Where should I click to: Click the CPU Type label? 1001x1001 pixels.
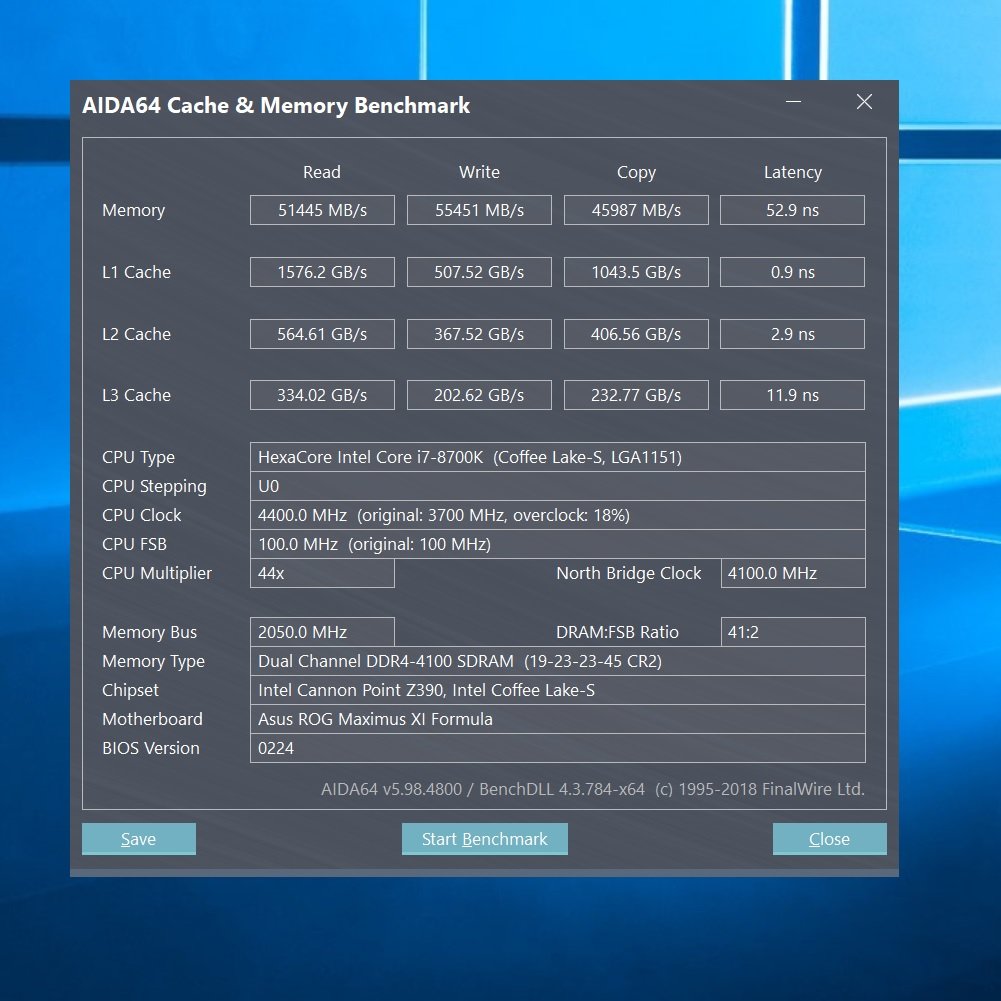click(x=139, y=458)
